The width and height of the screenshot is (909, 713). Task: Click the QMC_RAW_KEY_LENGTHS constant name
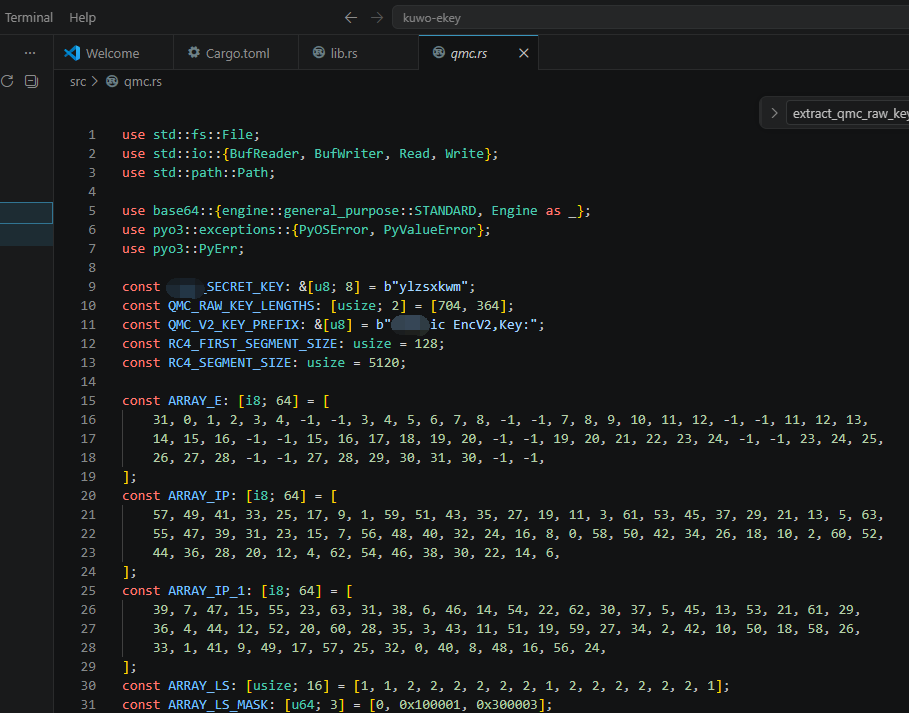click(x=241, y=305)
